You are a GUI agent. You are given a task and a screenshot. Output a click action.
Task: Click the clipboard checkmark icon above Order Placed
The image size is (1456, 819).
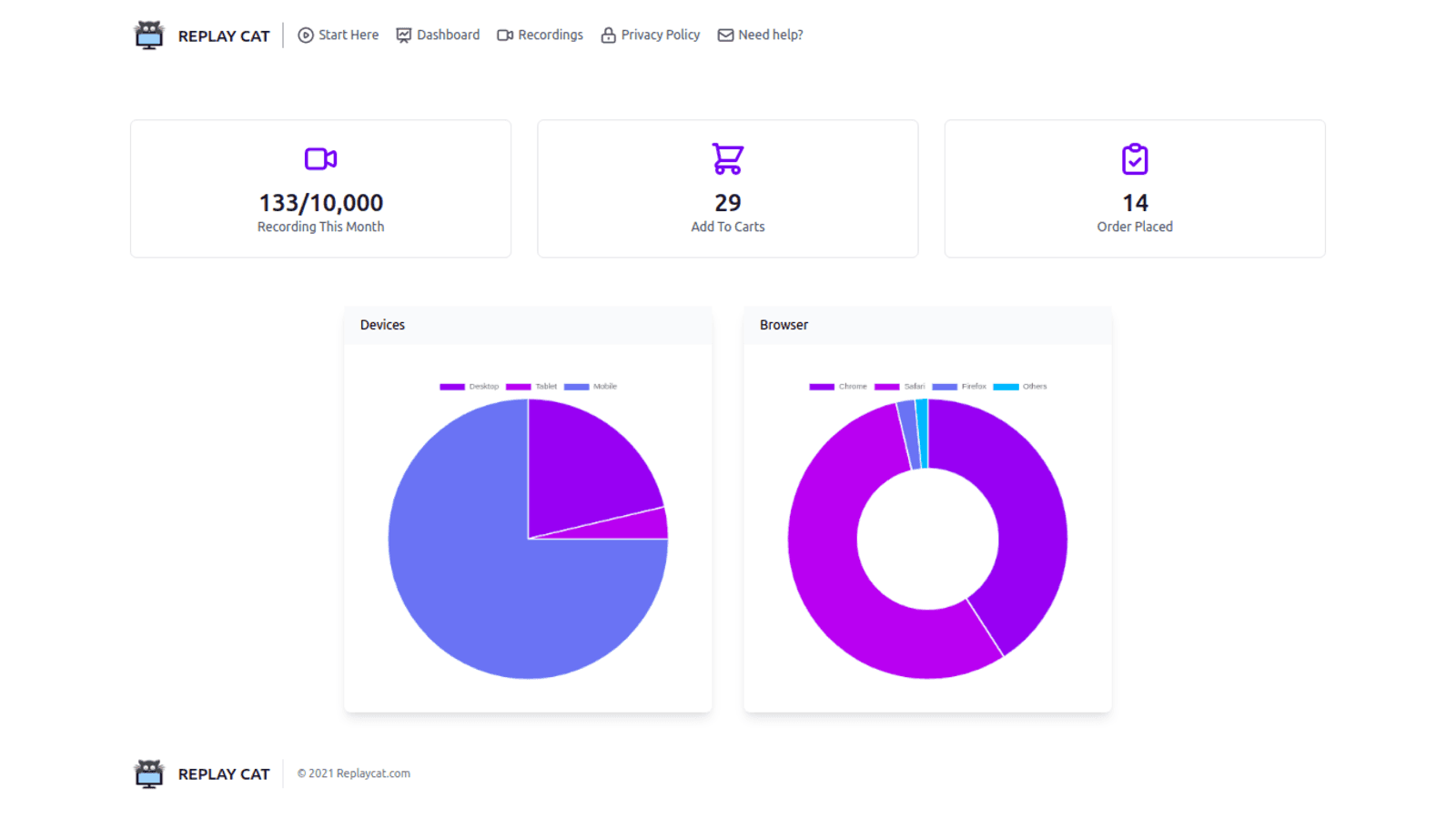(1134, 157)
